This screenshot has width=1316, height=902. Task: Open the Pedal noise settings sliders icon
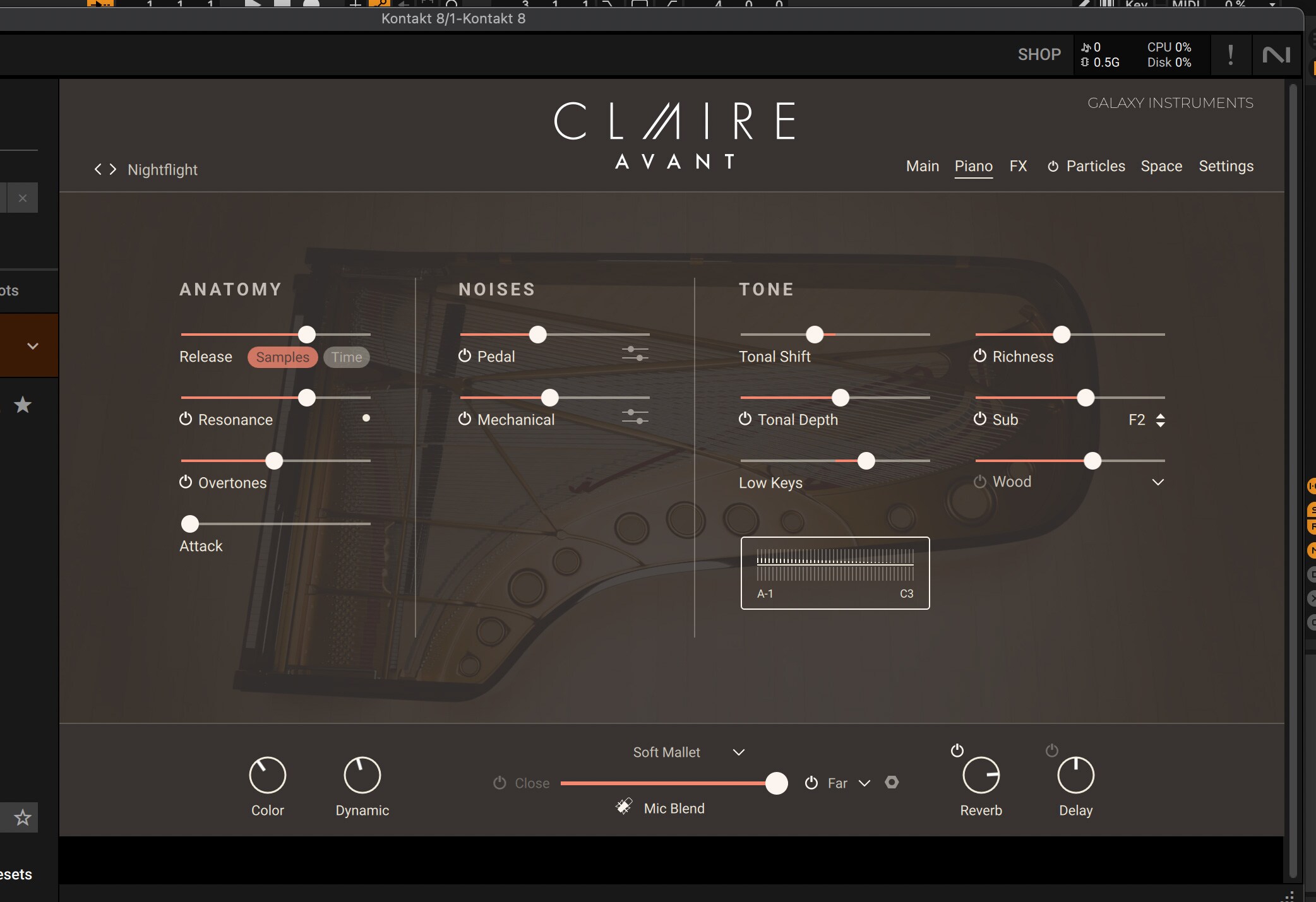click(635, 353)
